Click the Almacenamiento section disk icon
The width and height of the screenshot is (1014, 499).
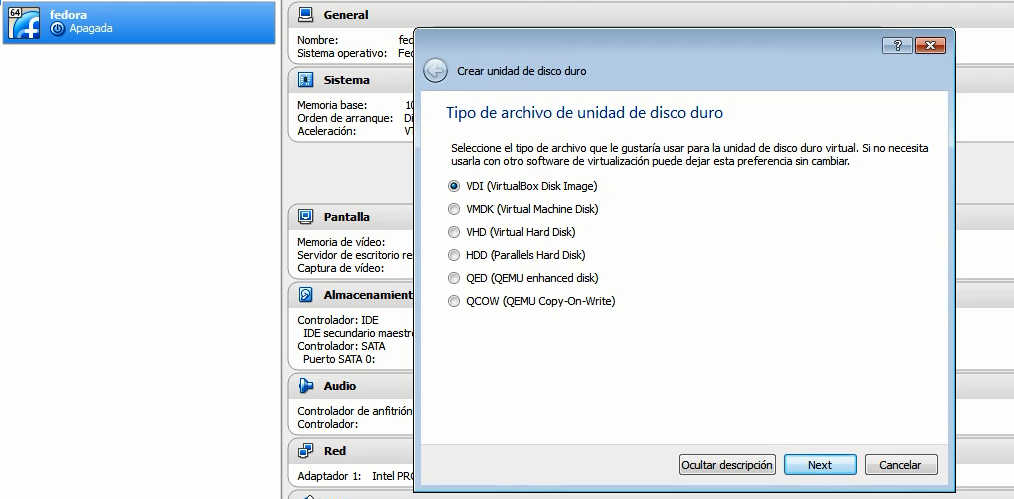(x=306, y=295)
